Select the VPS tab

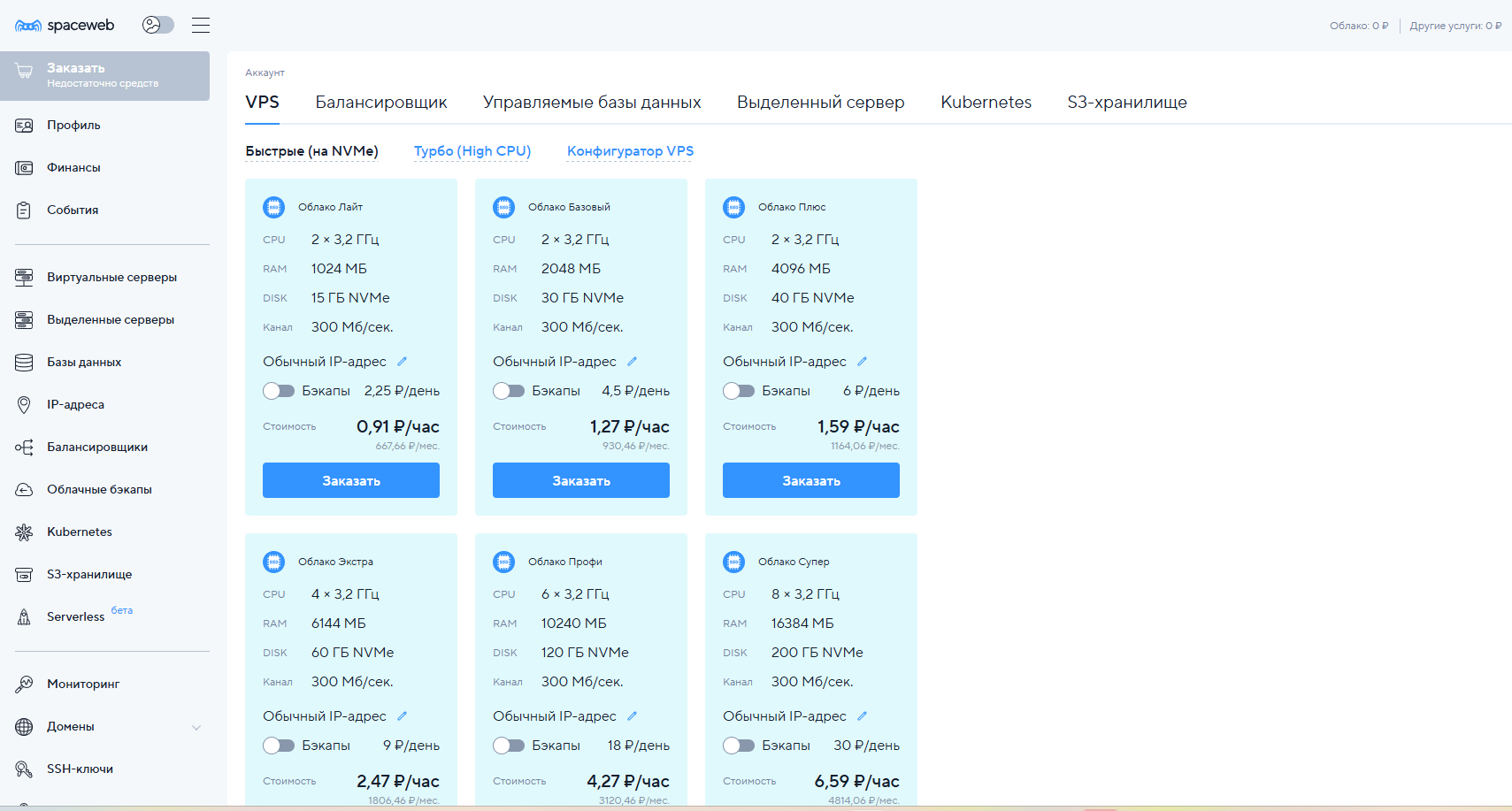click(262, 102)
